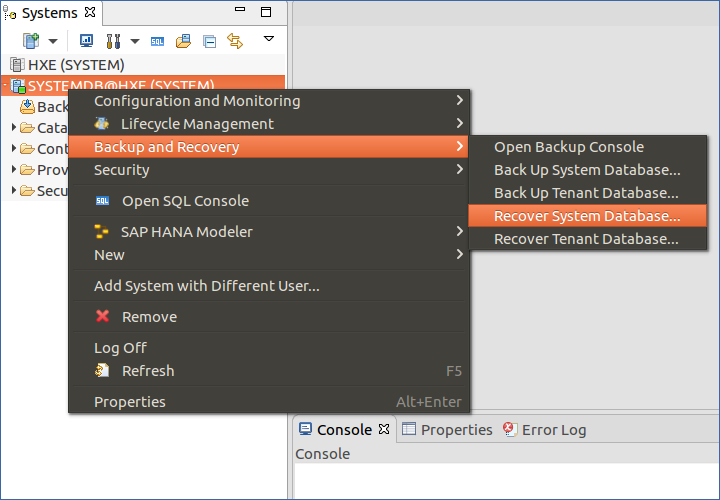Image resolution: width=720 pixels, height=500 pixels.
Task: Choose Log Off menu entry
Action: (x=269, y=348)
